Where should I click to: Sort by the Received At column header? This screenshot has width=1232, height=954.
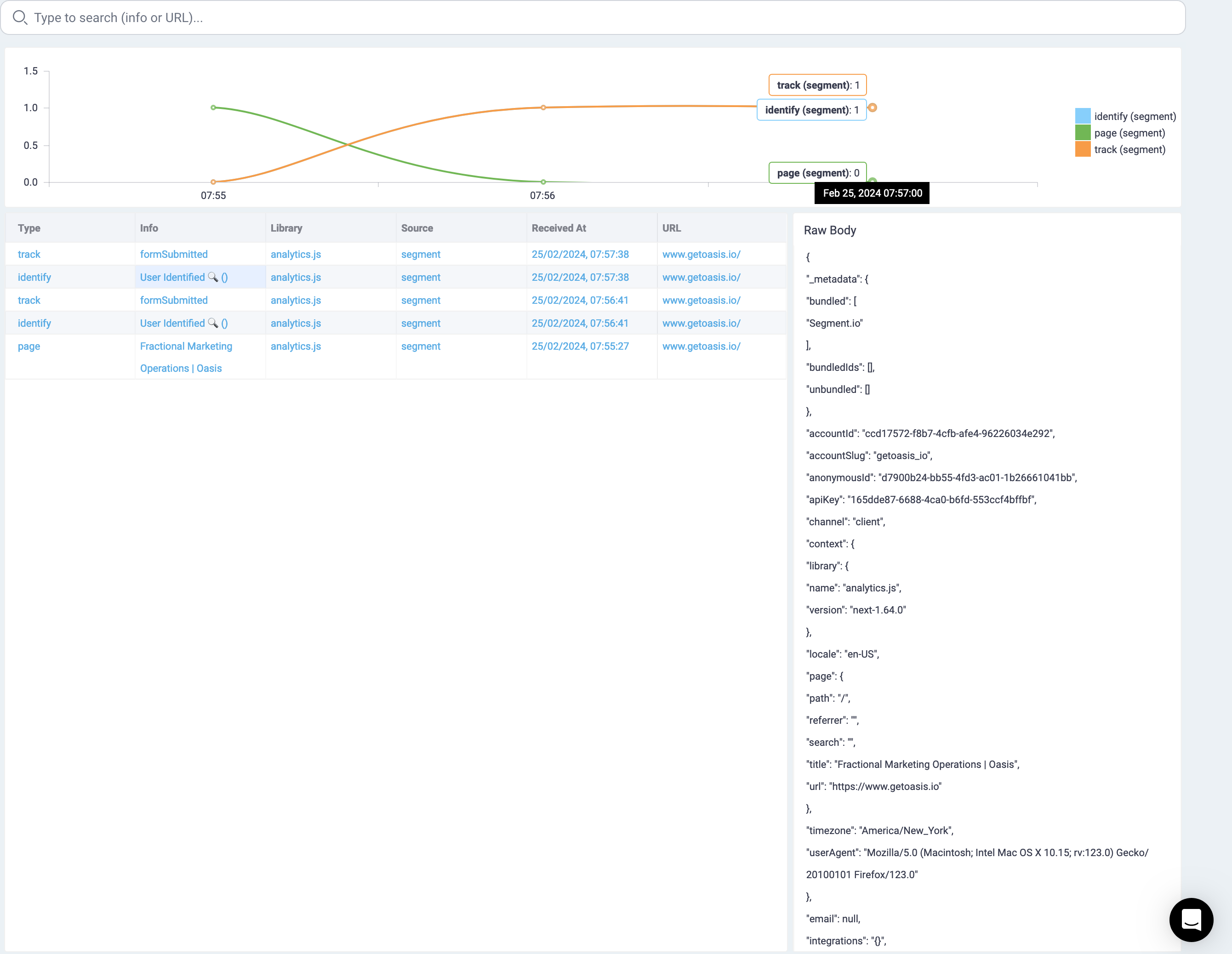click(x=559, y=228)
